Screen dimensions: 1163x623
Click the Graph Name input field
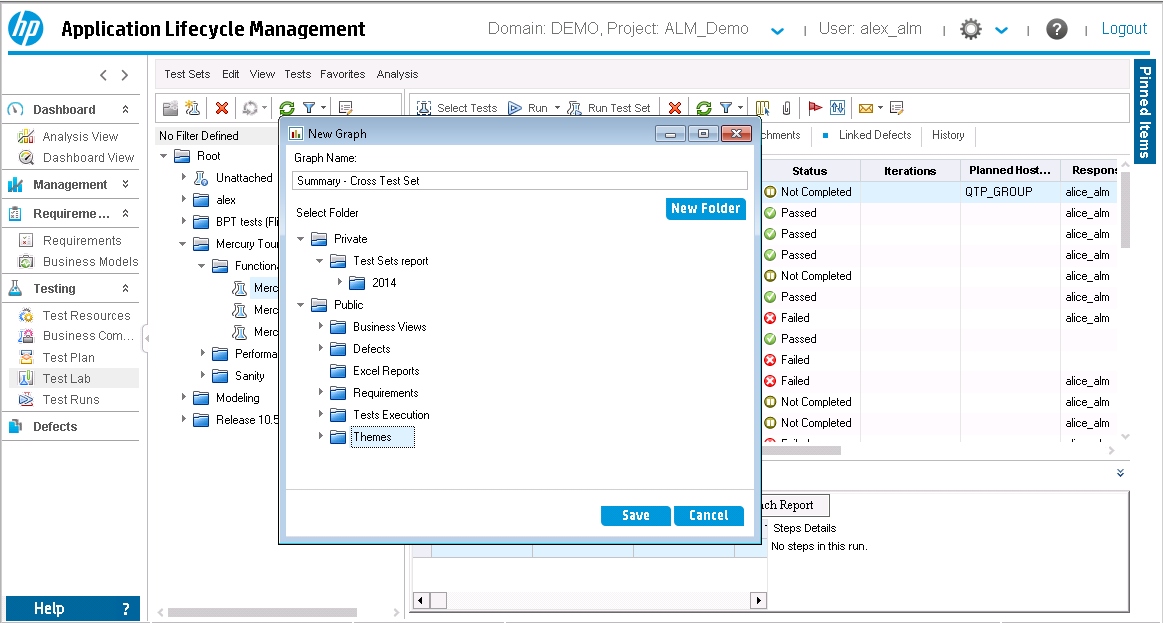[x=521, y=181]
